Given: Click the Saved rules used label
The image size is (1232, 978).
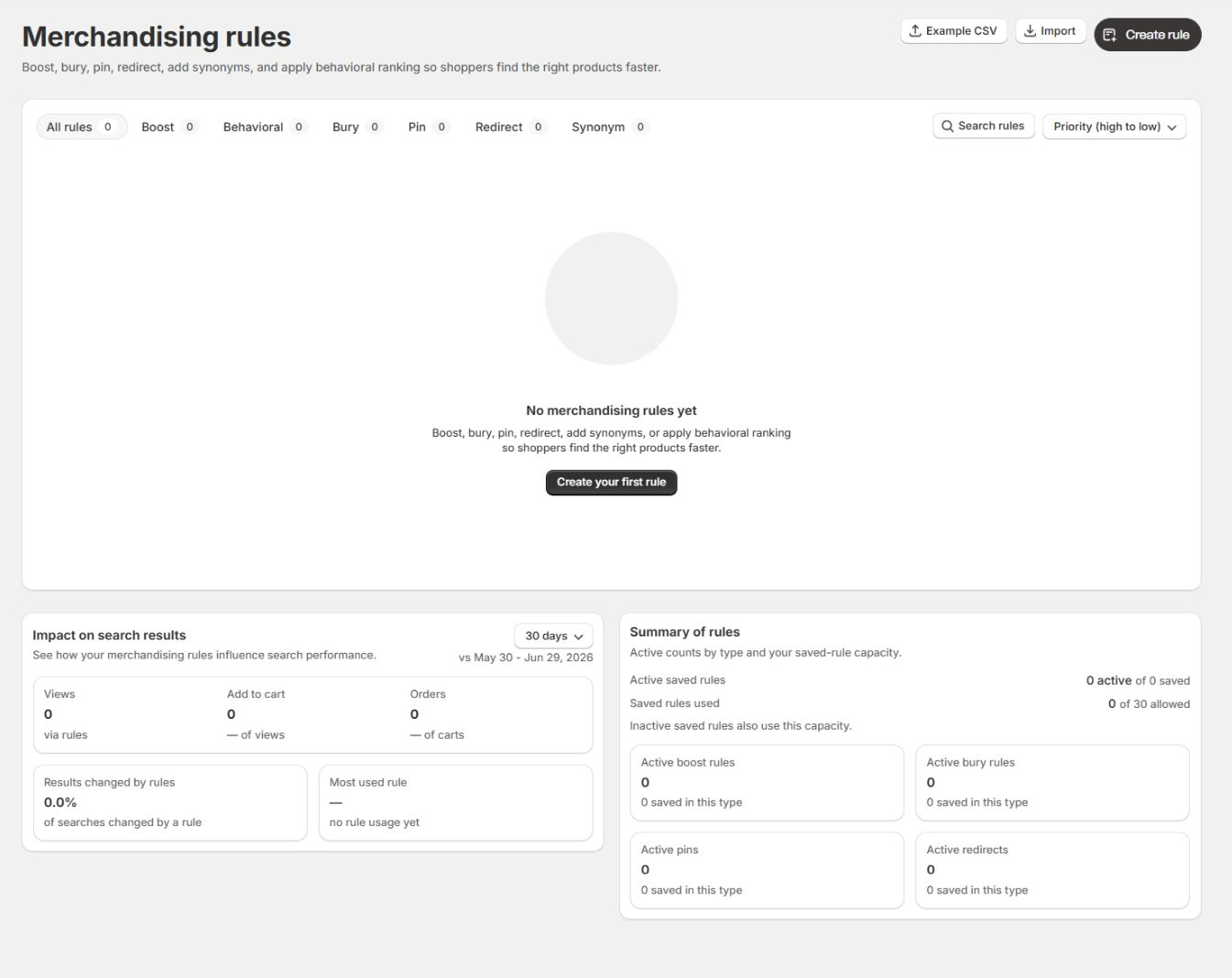Looking at the screenshot, I should (674, 704).
